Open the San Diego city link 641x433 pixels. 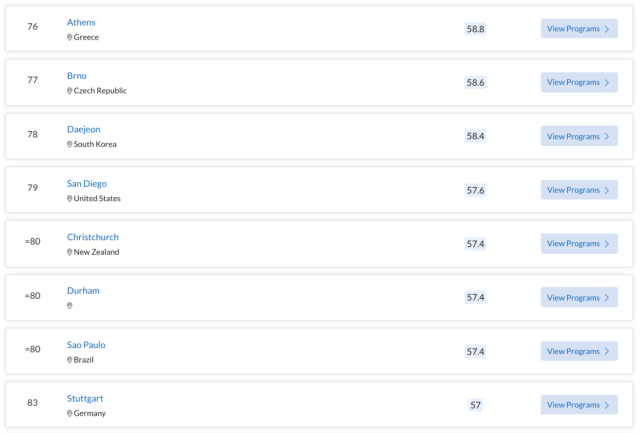(87, 184)
